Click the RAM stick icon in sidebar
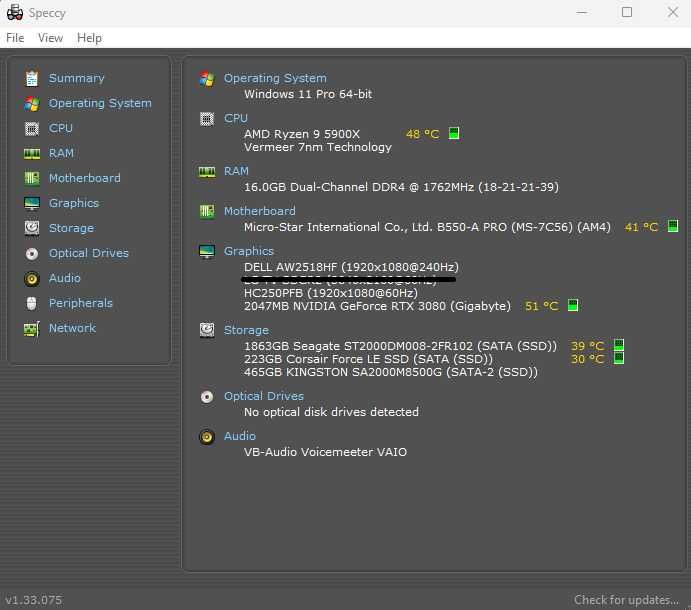691x610 pixels. point(32,153)
